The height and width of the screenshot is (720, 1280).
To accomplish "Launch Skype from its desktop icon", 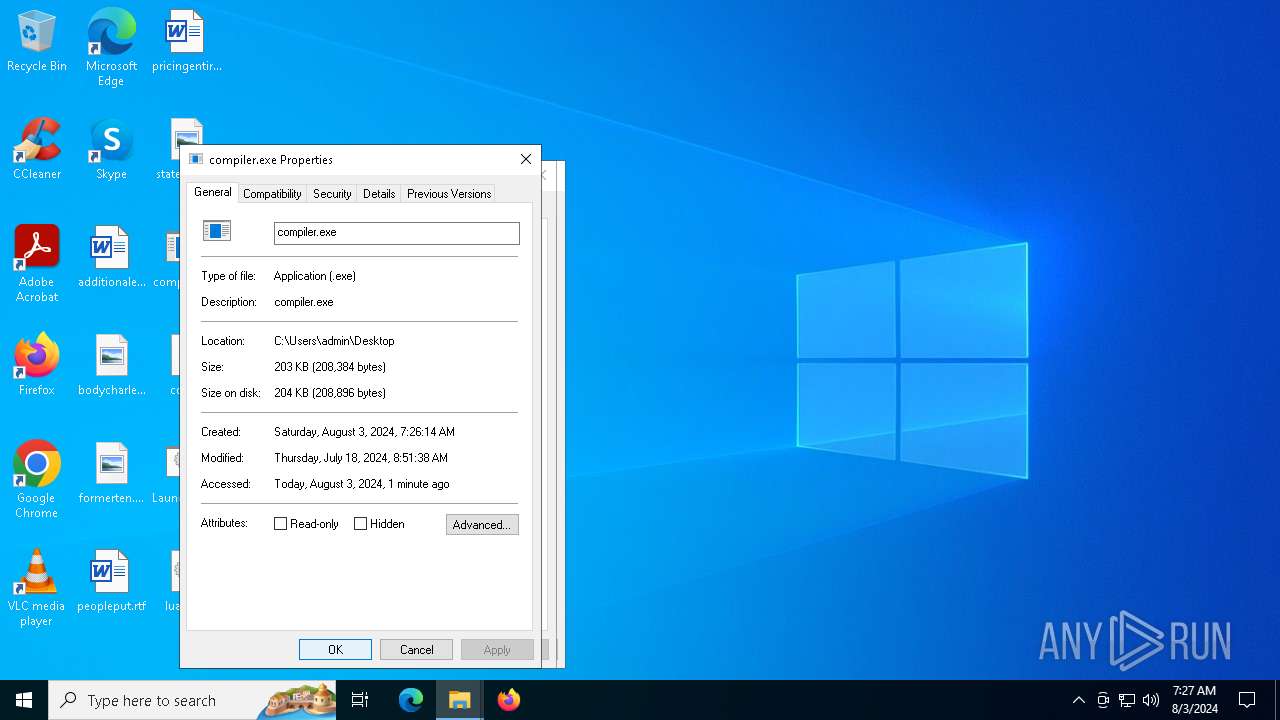I will [x=111, y=150].
